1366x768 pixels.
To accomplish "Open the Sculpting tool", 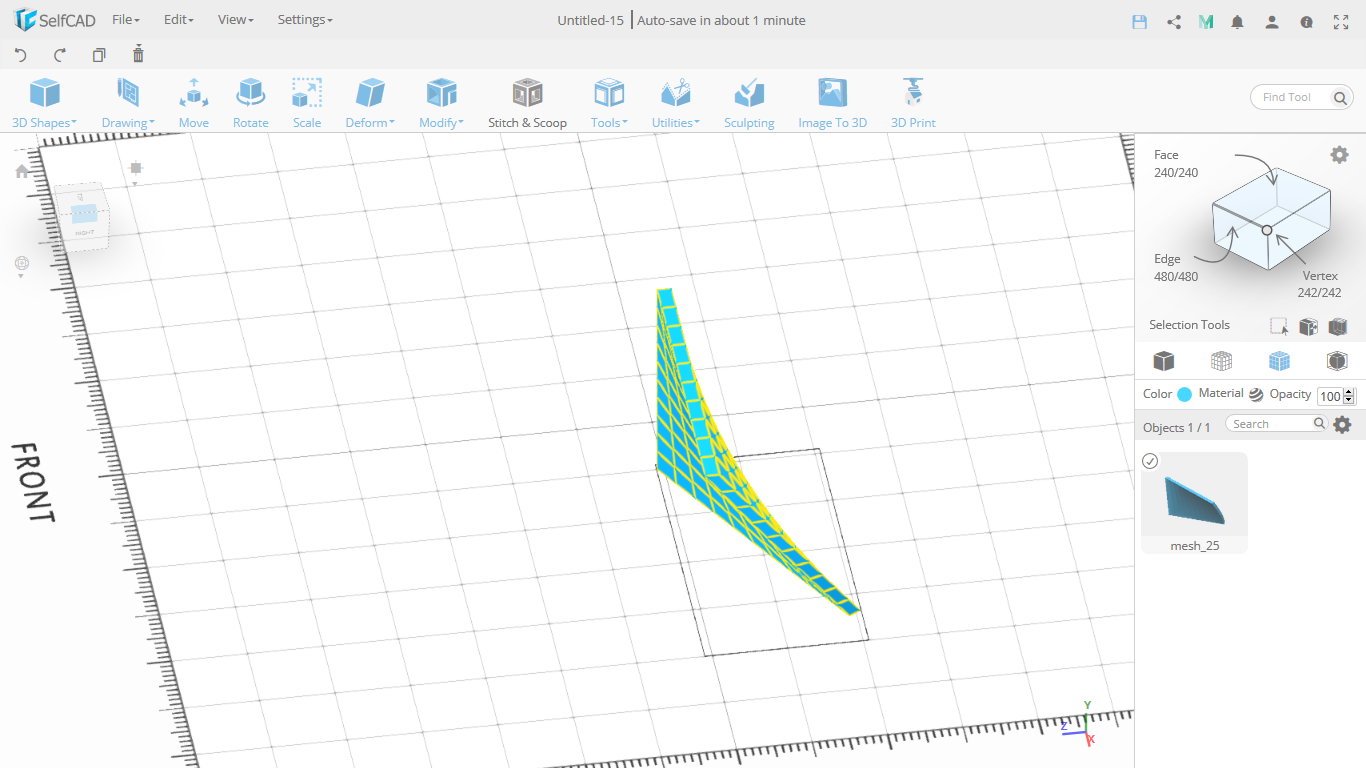I will tap(749, 104).
